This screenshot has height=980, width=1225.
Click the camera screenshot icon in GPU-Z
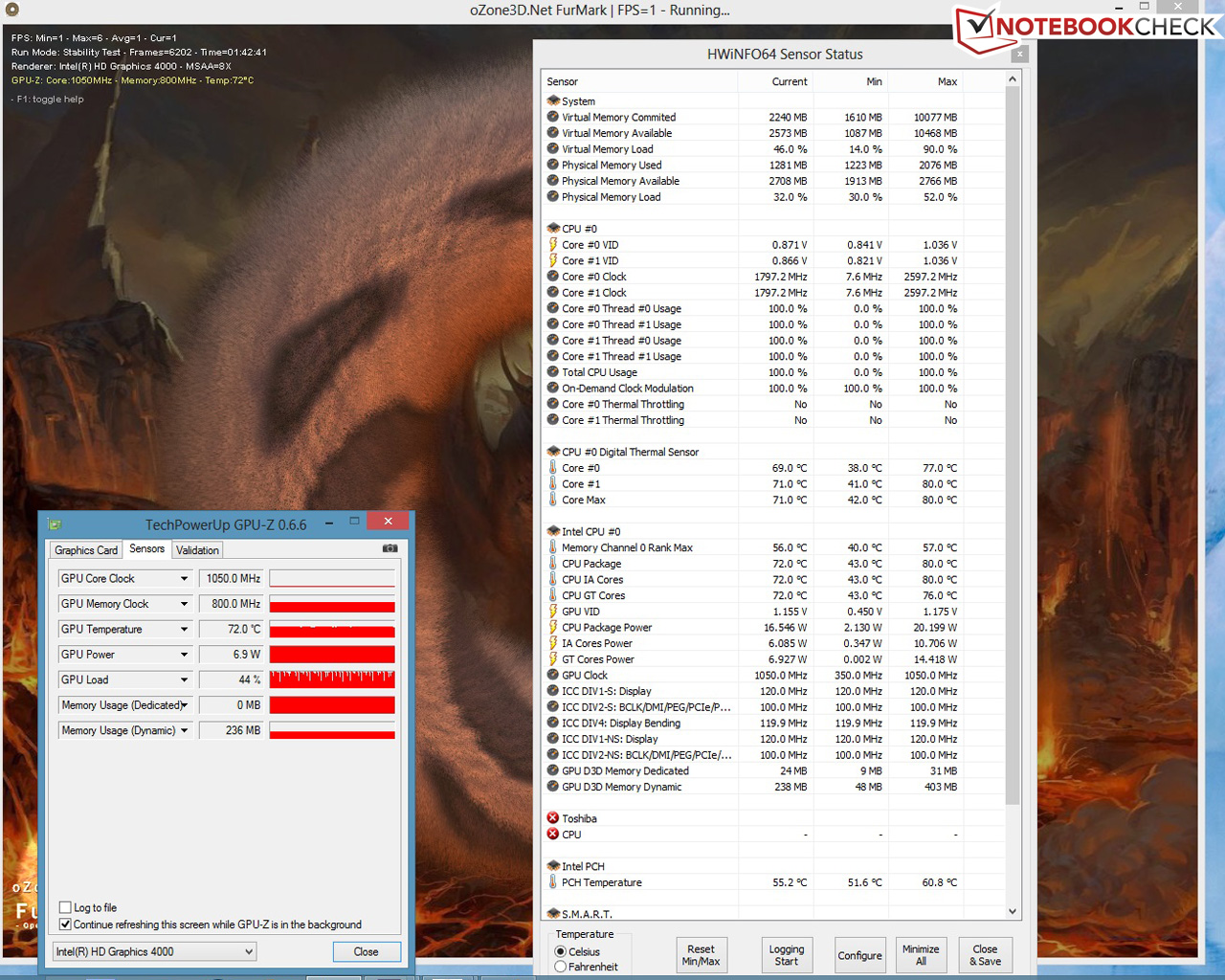click(390, 548)
